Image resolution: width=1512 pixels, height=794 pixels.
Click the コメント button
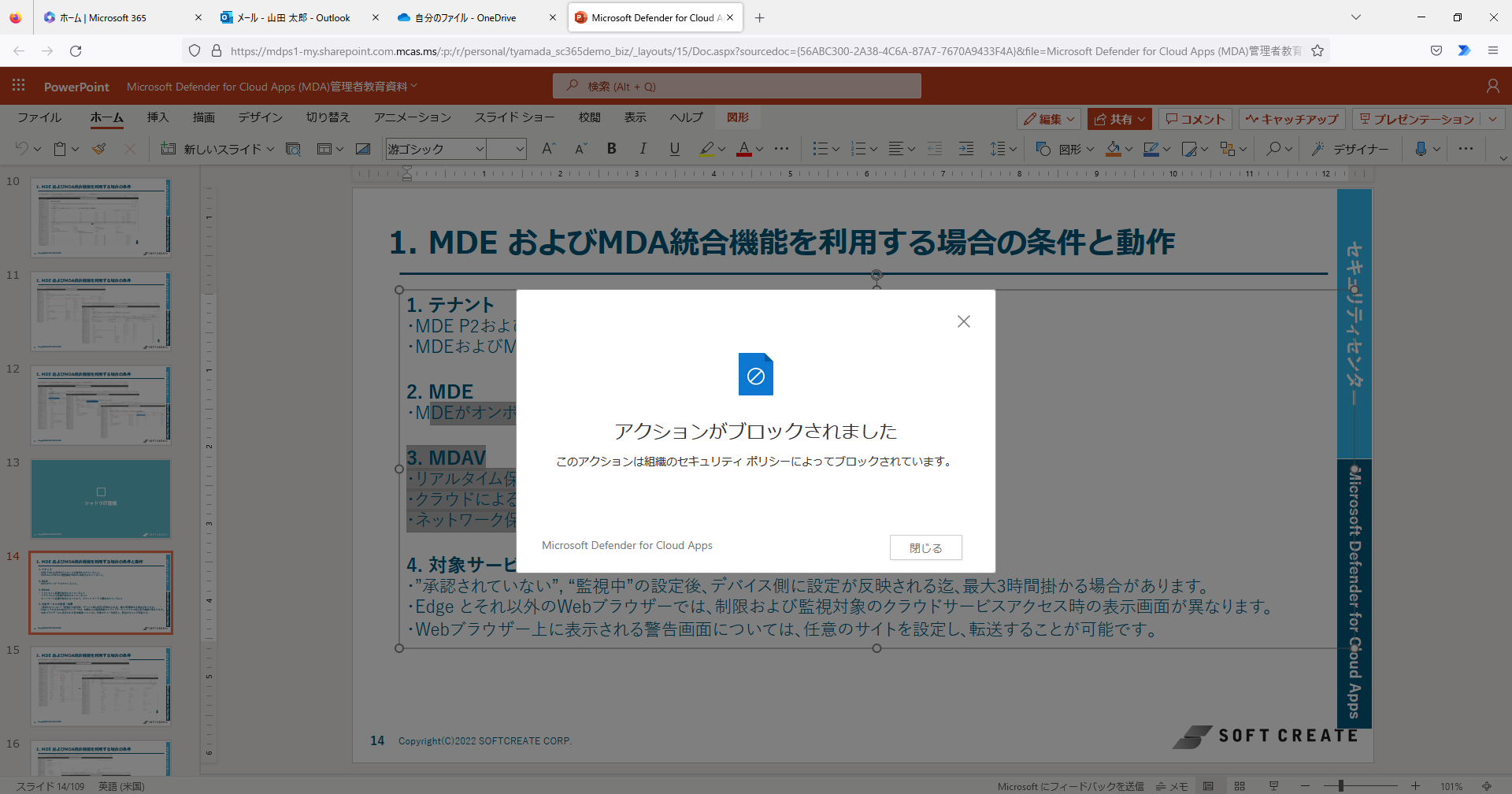[x=1195, y=119]
